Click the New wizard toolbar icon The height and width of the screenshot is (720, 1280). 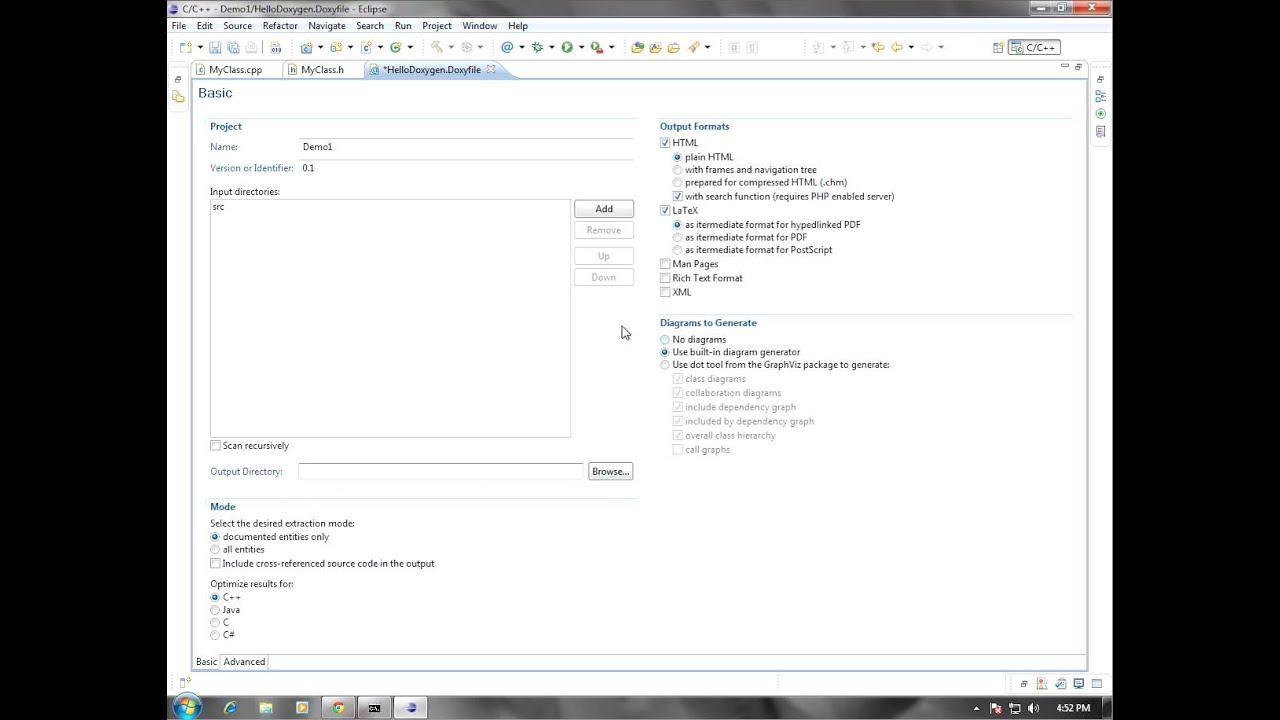185,47
